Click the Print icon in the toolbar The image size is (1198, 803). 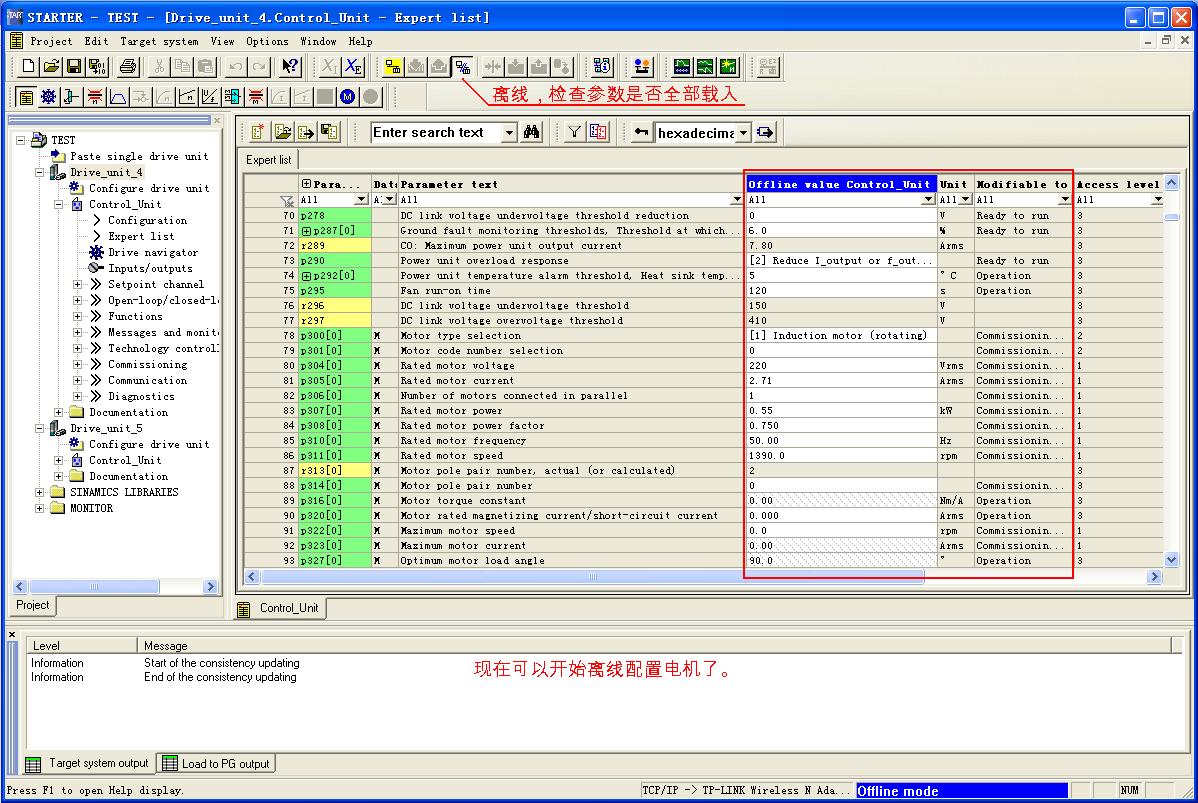coord(127,67)
